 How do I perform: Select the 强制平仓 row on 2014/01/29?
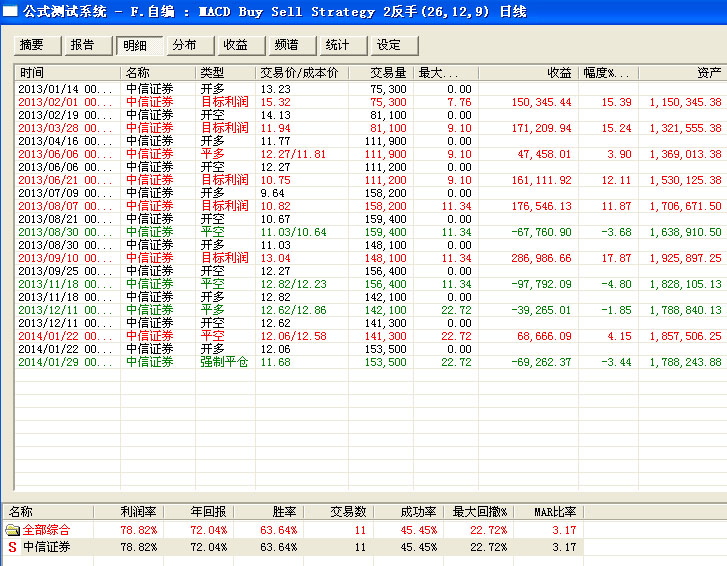370,362
